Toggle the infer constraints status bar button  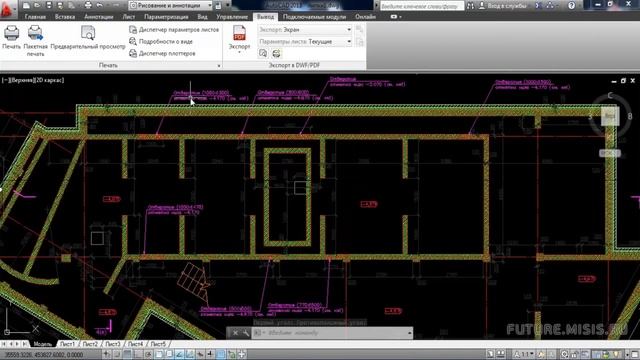point(106,354)
